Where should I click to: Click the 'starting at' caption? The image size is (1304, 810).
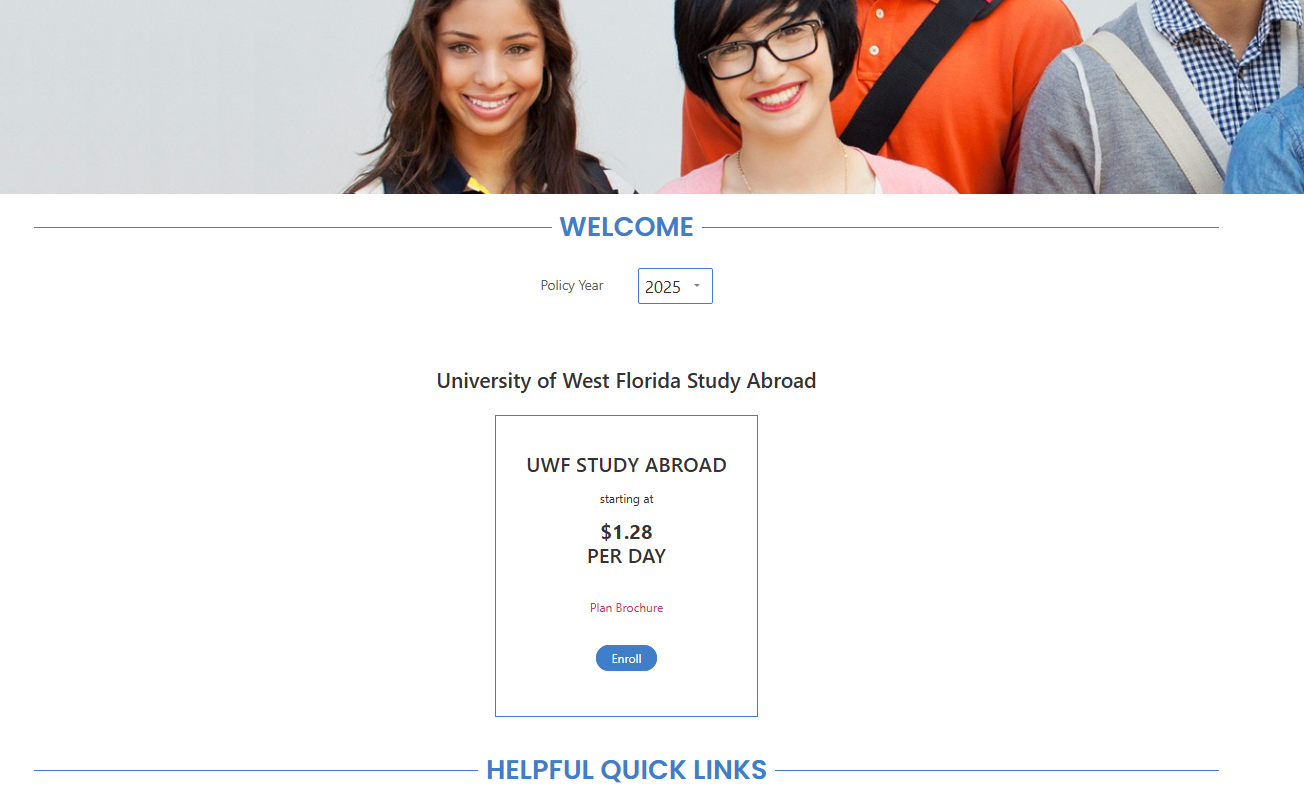[x=626, y=498]
